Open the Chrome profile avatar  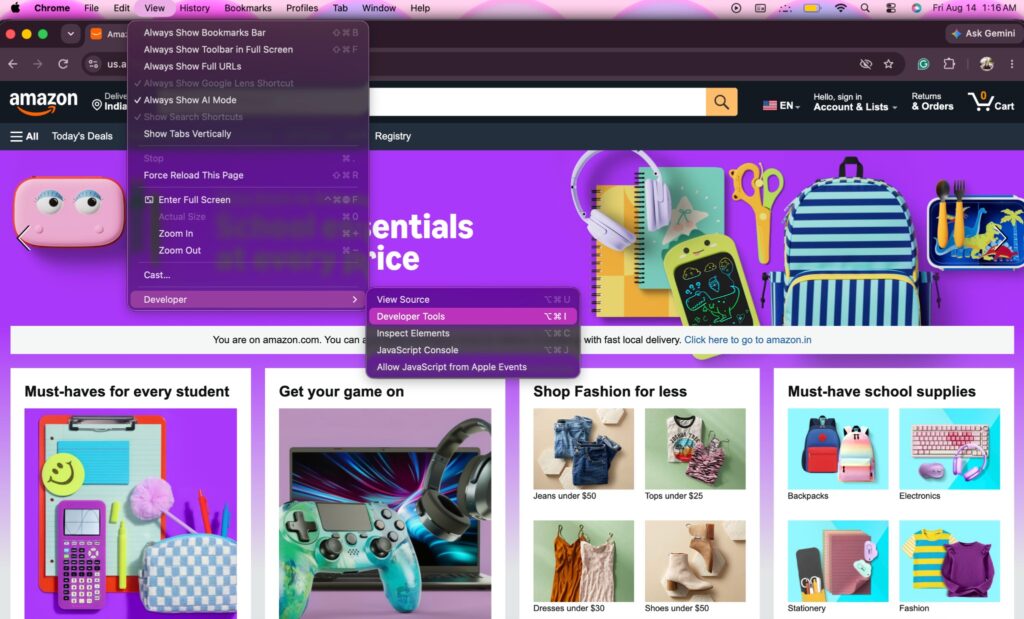click(x=986, y=64)
